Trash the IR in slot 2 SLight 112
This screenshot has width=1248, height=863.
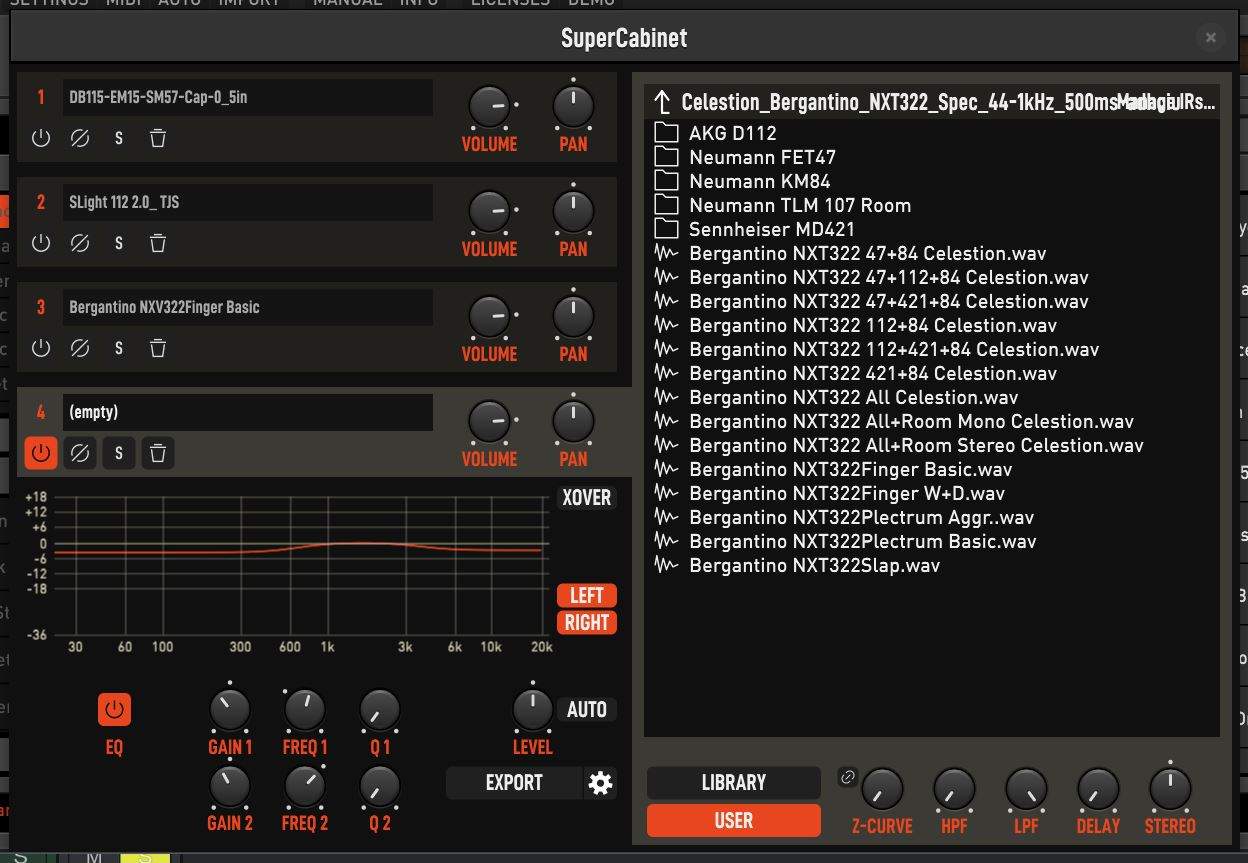[x=158, y=243]
